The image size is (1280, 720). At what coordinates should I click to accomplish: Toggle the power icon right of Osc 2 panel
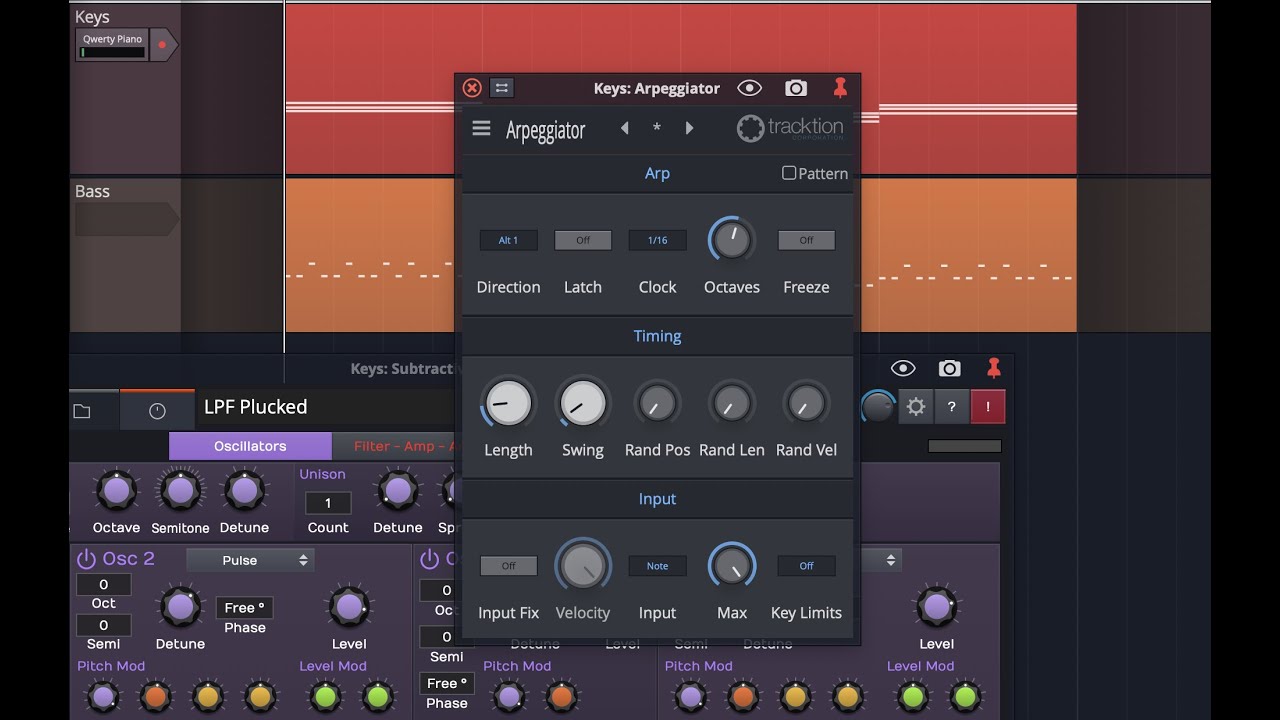[430, 559]
